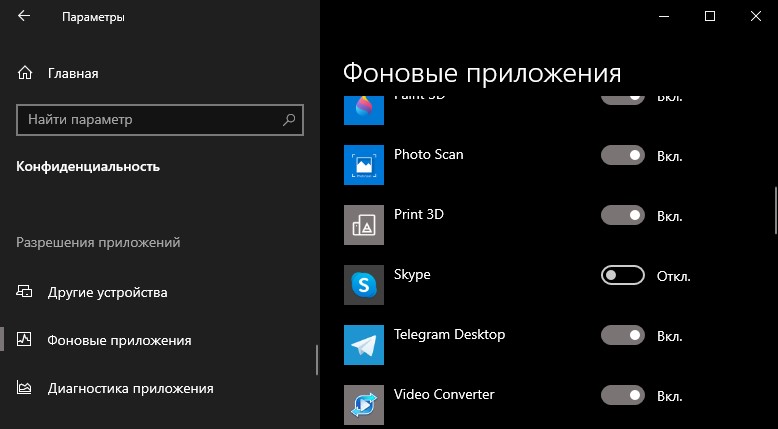Select Диагностика приложения in sidebar
Viewport: 778px width, 429px height.
click(x=130, y=388)
